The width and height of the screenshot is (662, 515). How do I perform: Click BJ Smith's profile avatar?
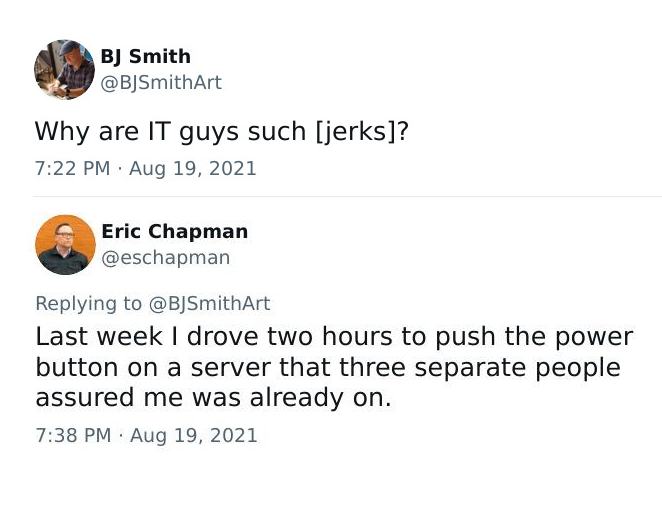point(64,70)
